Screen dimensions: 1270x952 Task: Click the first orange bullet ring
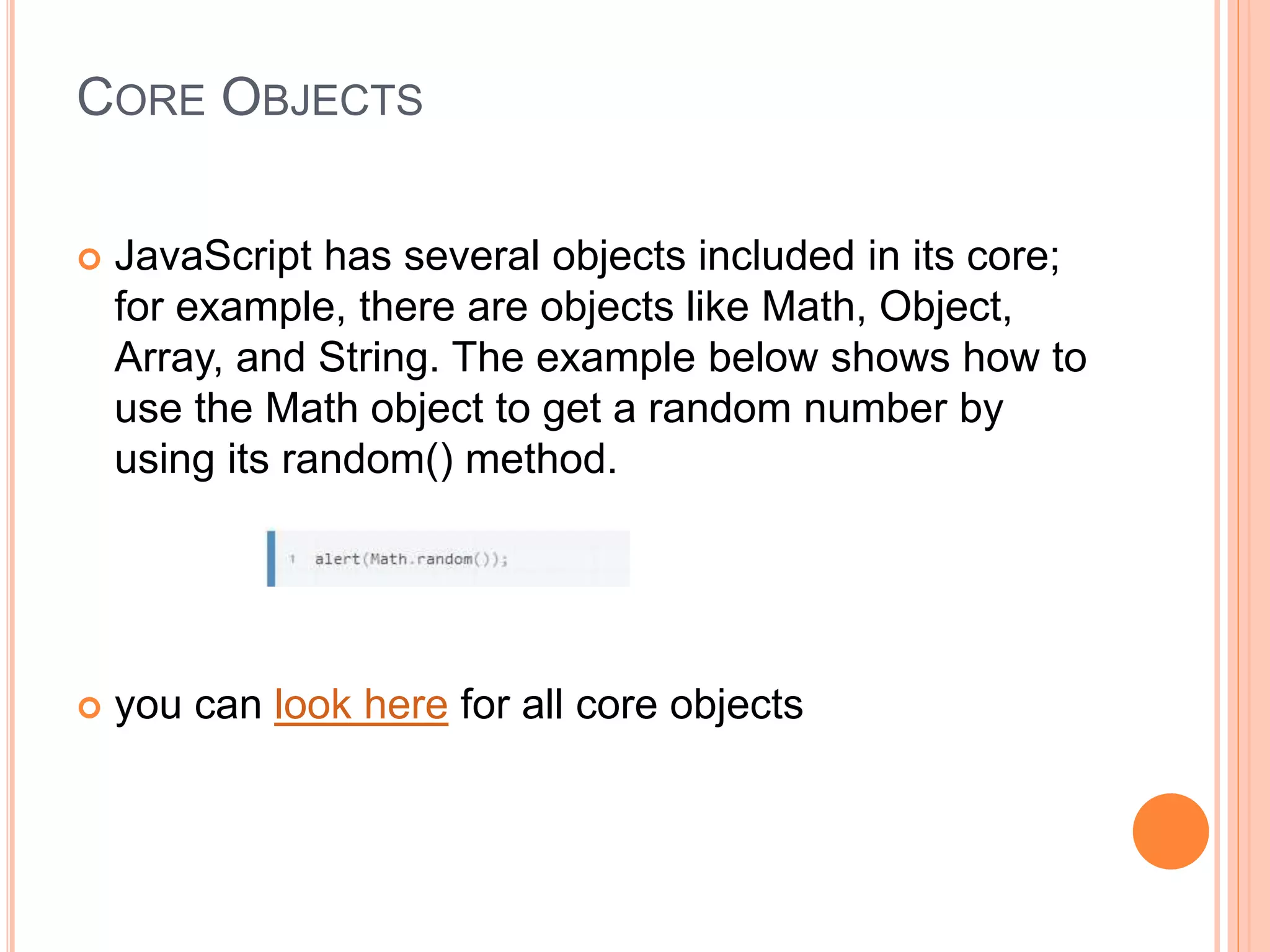coord(89,258)
